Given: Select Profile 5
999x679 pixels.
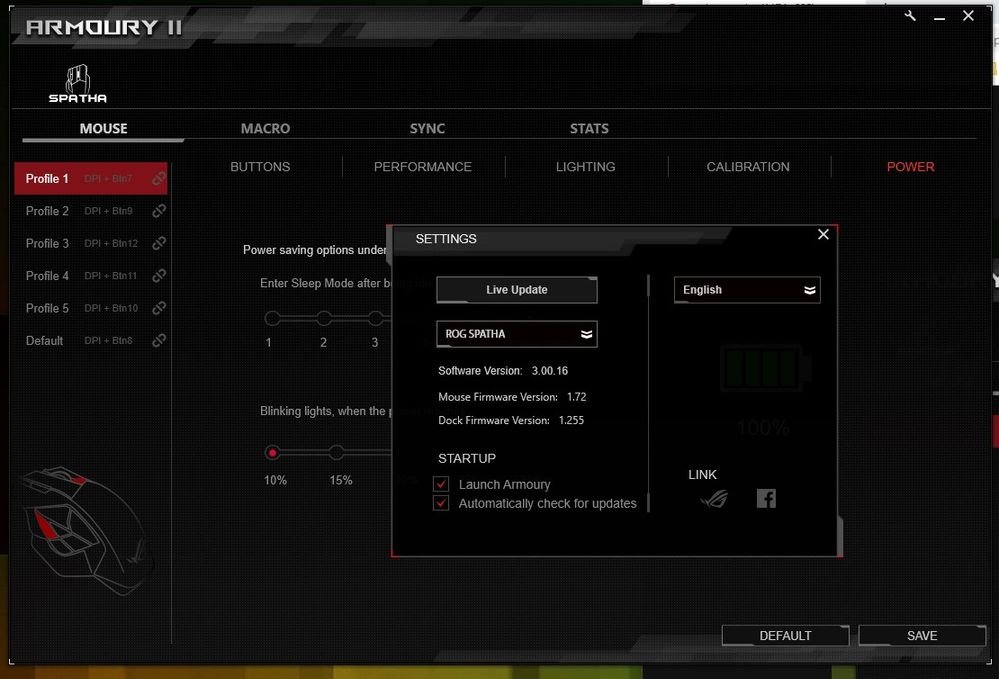Looking at the screenshot, I should point(47,308).
